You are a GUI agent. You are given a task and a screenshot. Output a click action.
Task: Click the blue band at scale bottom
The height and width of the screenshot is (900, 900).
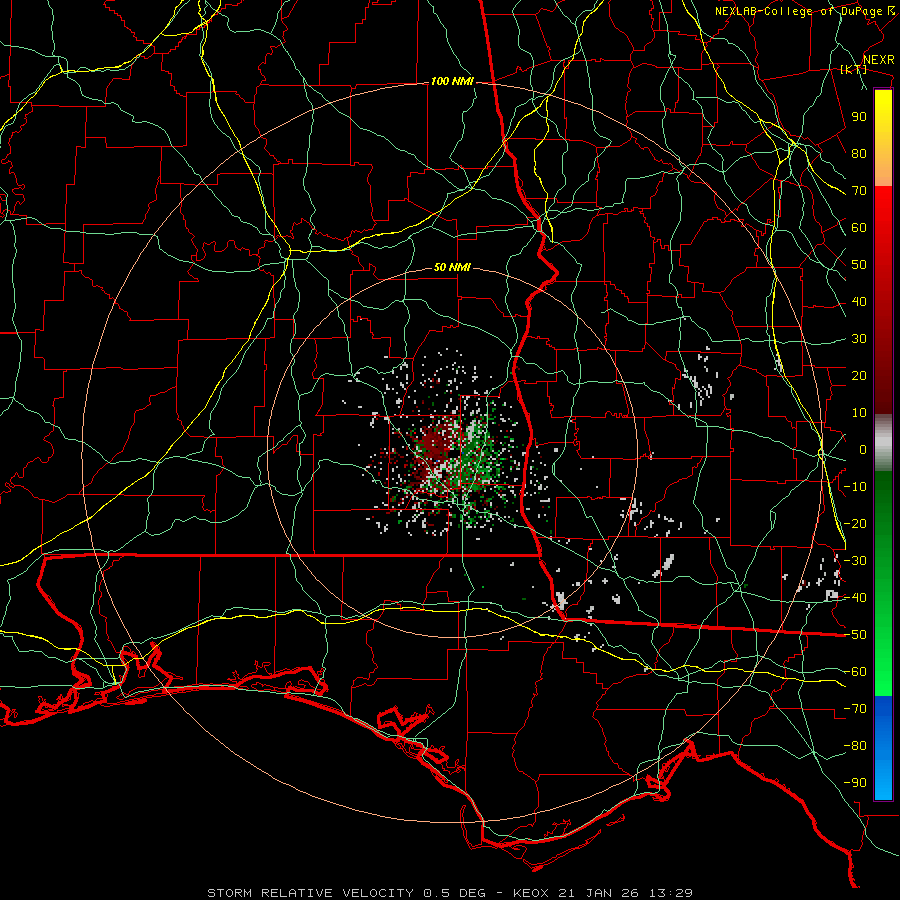883,748
